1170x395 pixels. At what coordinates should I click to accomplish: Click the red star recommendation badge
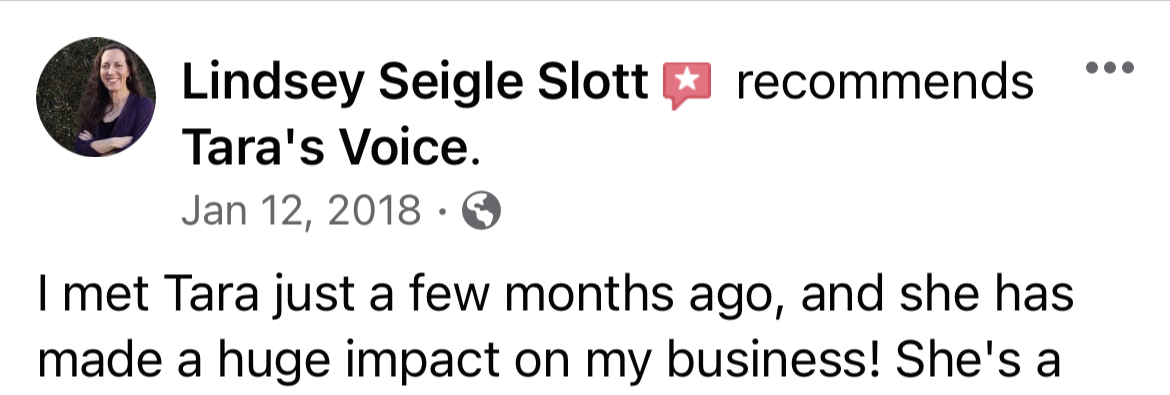(x=687, y=85)
